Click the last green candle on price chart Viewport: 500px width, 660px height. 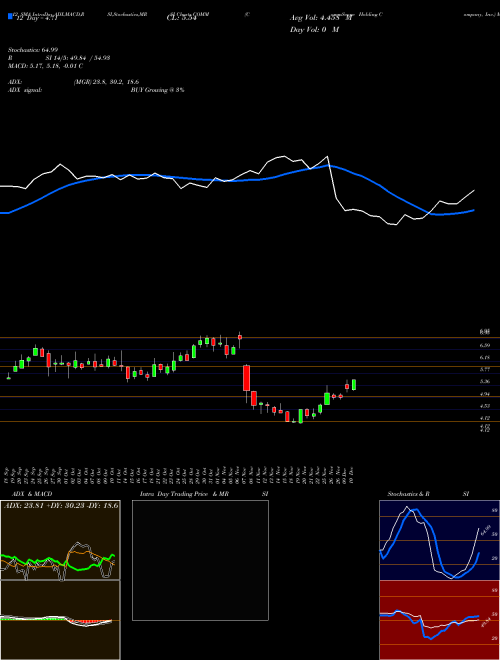(354, 385)
